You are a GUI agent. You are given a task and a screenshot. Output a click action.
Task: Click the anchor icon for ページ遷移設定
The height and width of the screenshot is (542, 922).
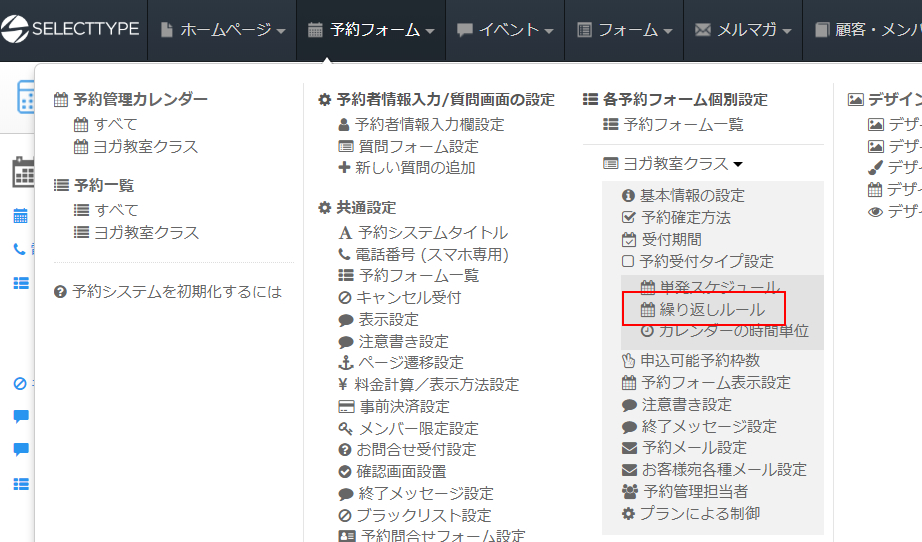(x=346, y=363)
